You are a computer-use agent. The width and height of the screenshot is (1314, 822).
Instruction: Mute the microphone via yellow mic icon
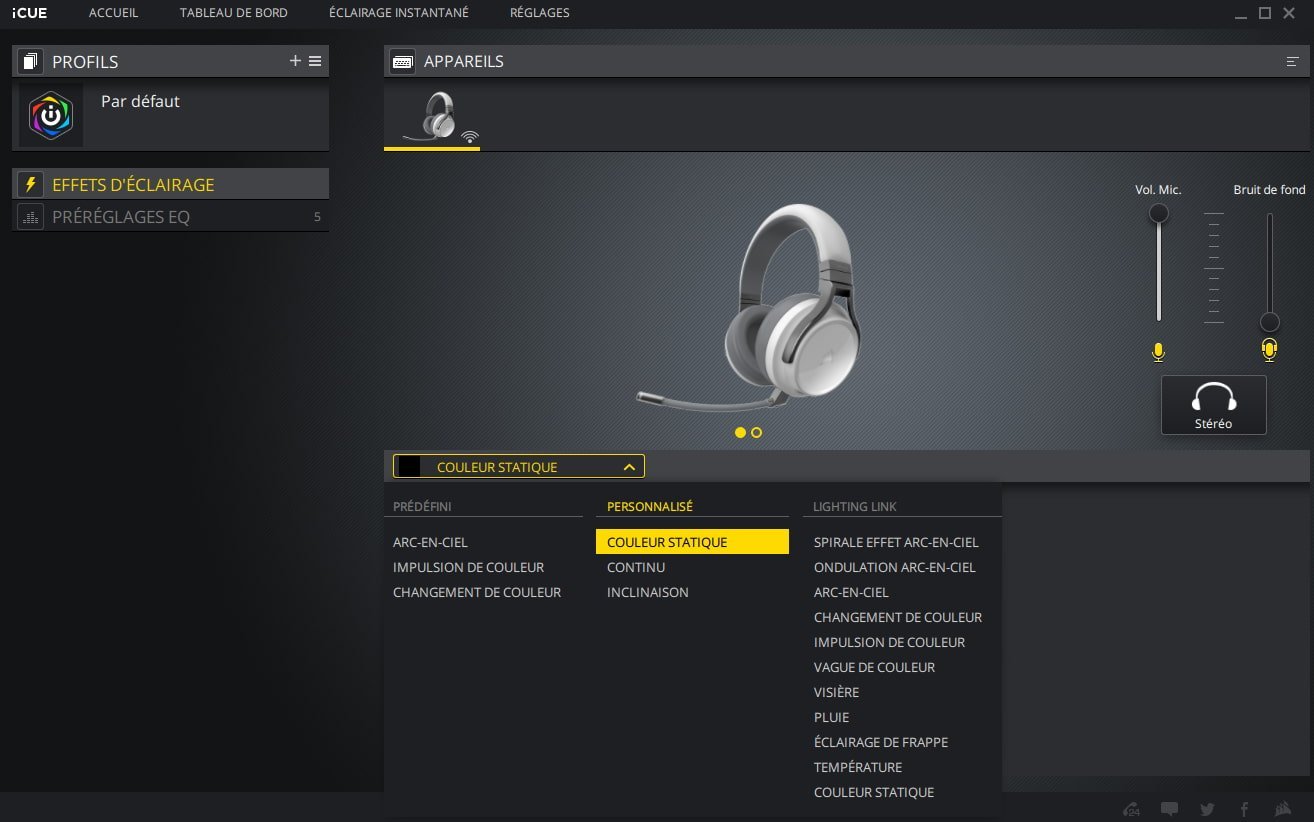1158,351
